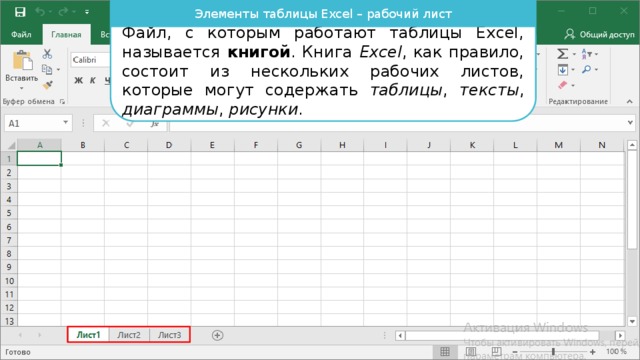Viewport: 640px width, 360px height.
Task: Toggle italic with the К button
Action: pos(93,80)
